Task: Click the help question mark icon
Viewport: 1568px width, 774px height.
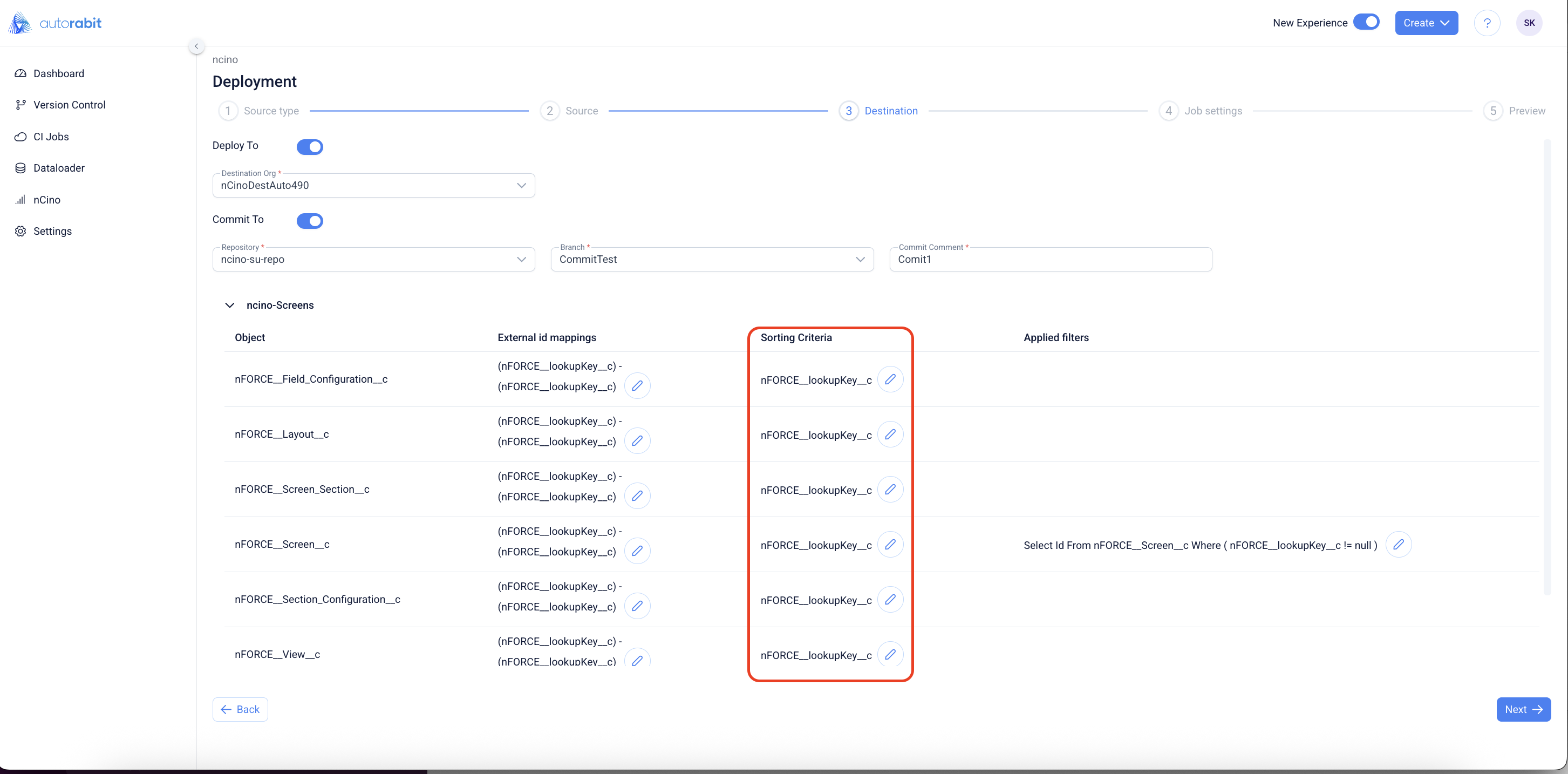Action: click(1487, 23)
